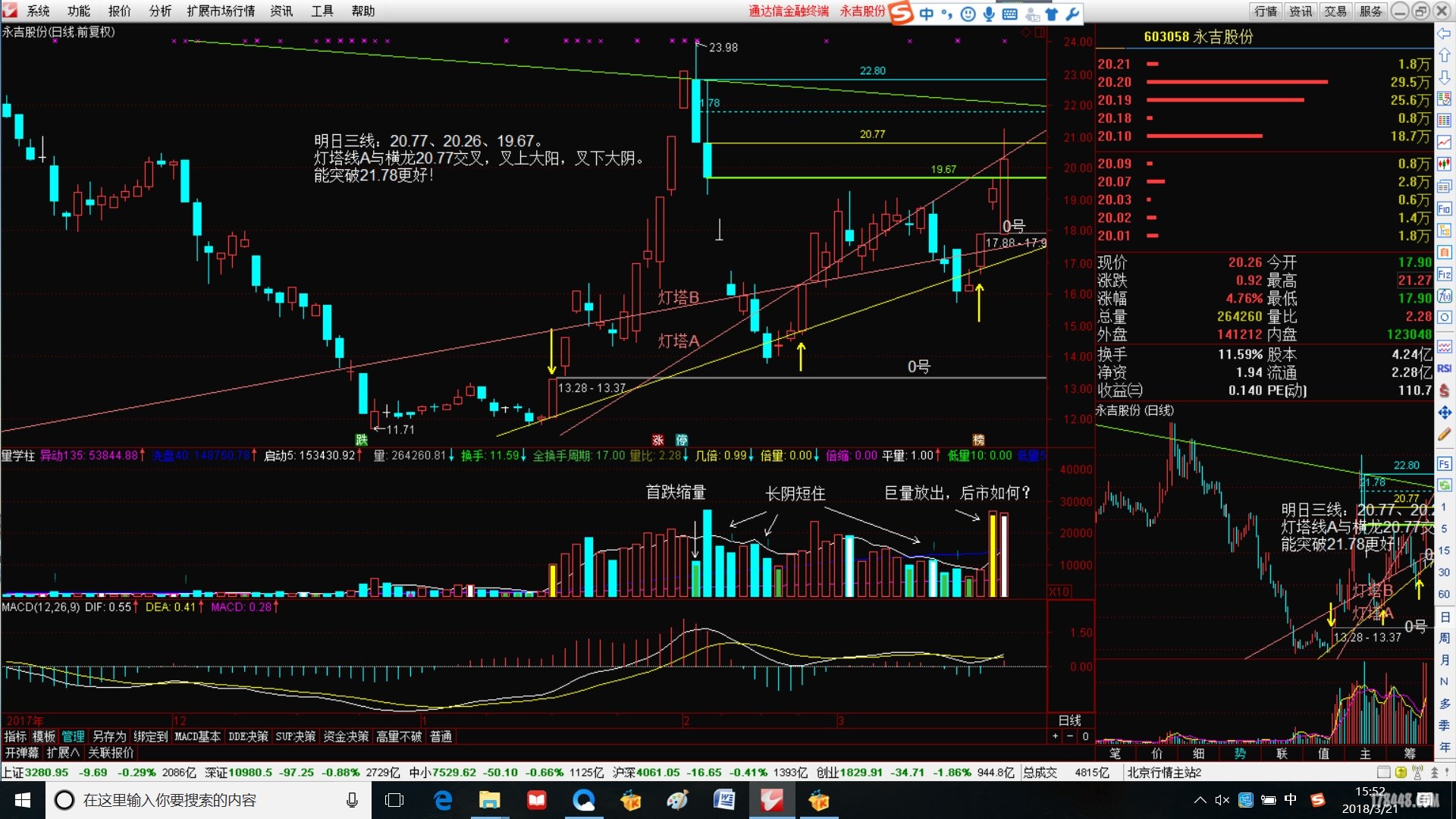Screen dimensions: 1456x819
Task: Select the yearly (年) period in sidebar
Action: 1444,747
